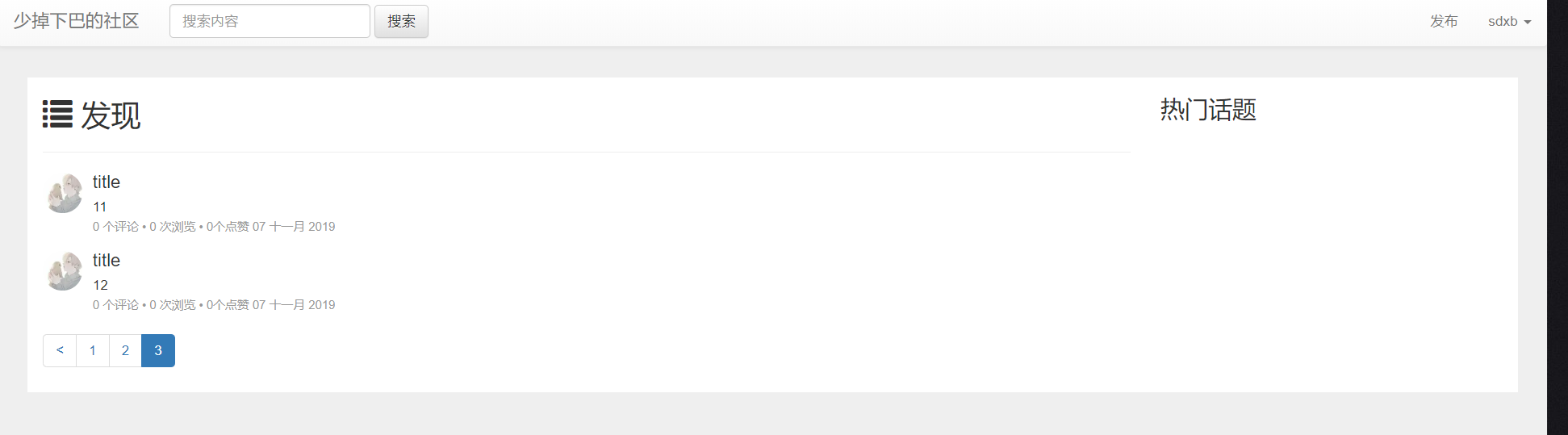Click the list icon beside 发现
Screen dimensions: 1568x435
(57, 114)
